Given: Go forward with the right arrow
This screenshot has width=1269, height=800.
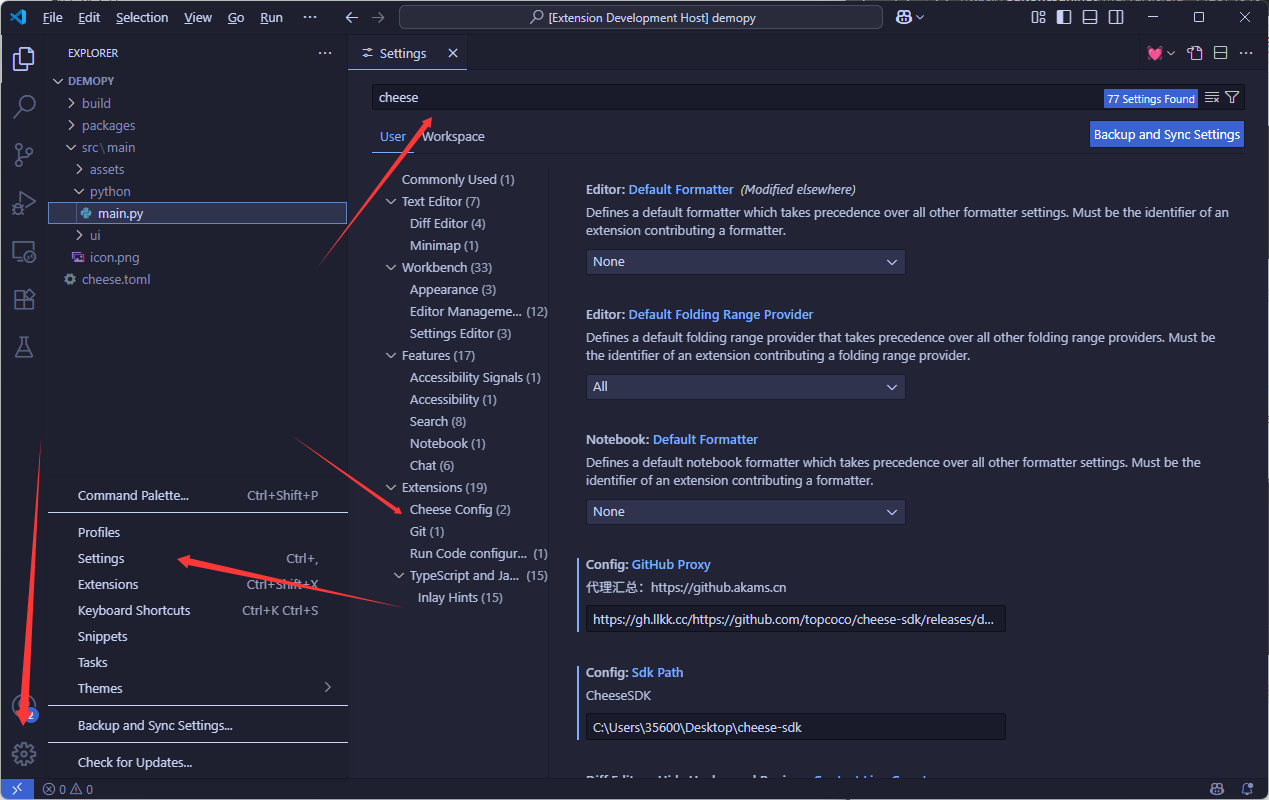Looking at the screenshot, I should coord(377,17).
